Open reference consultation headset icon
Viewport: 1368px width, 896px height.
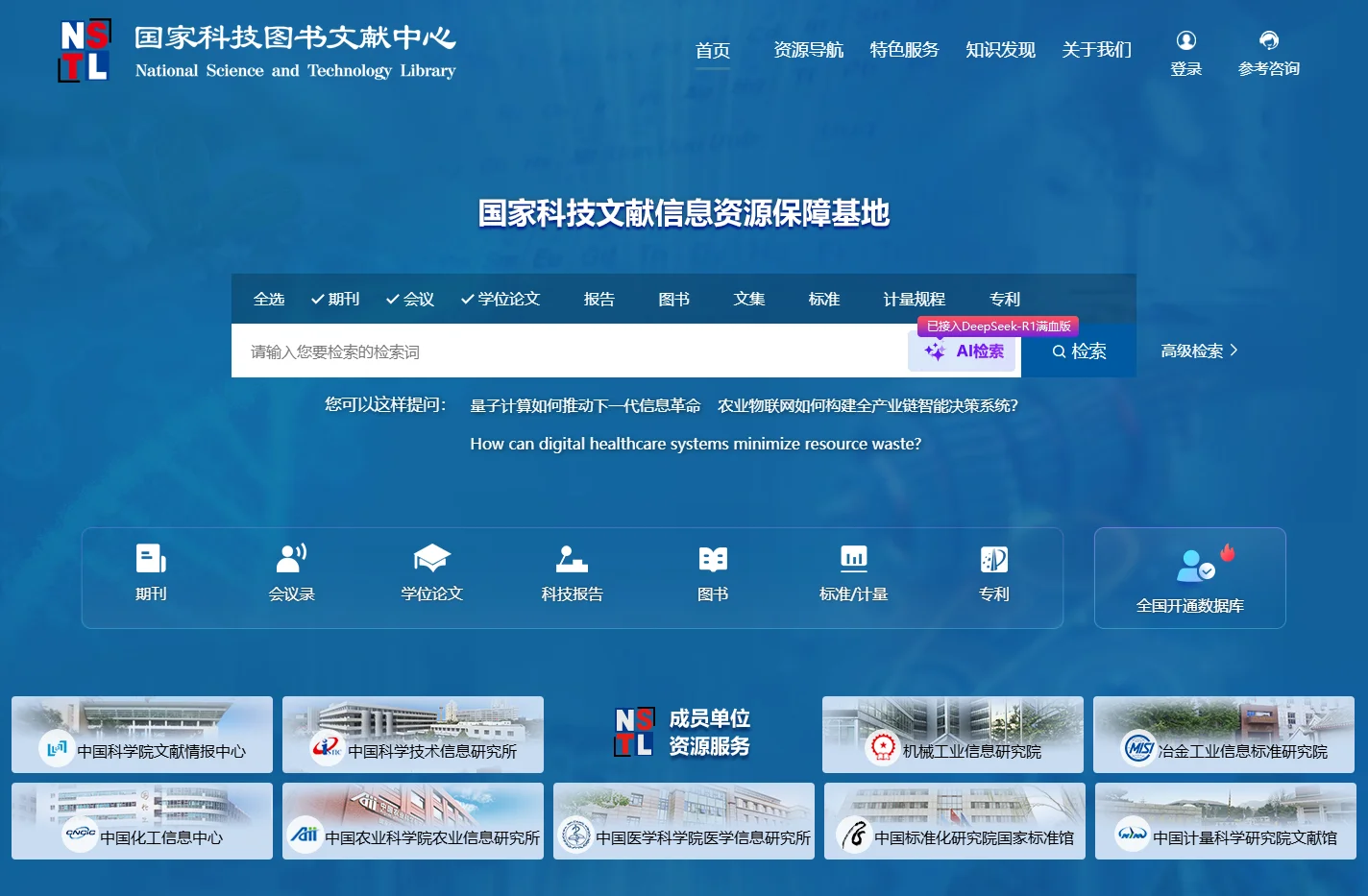1269,39
